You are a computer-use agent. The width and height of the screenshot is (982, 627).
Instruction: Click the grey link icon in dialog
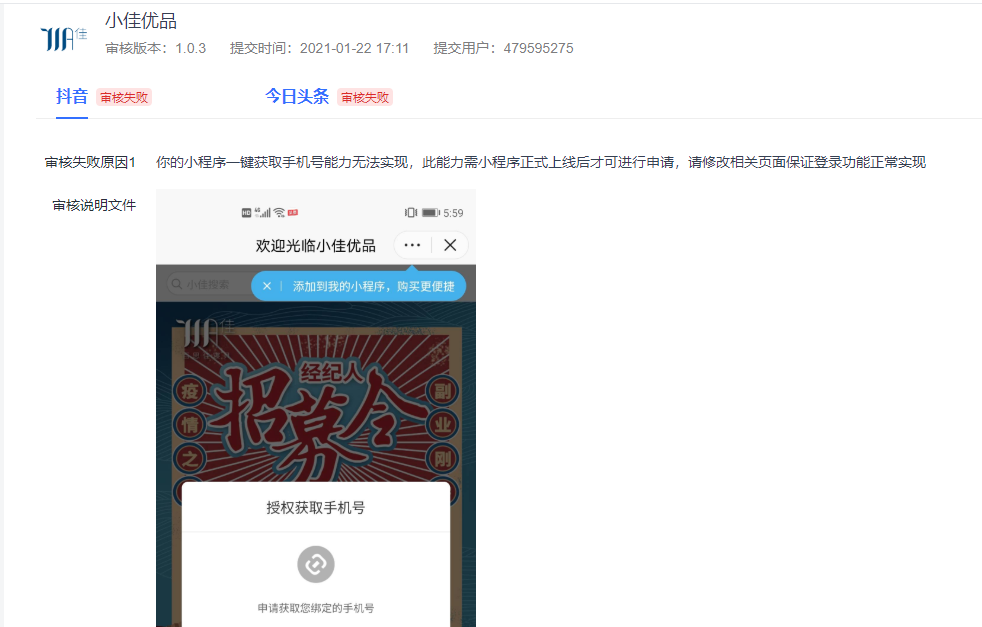pos(316,564)
